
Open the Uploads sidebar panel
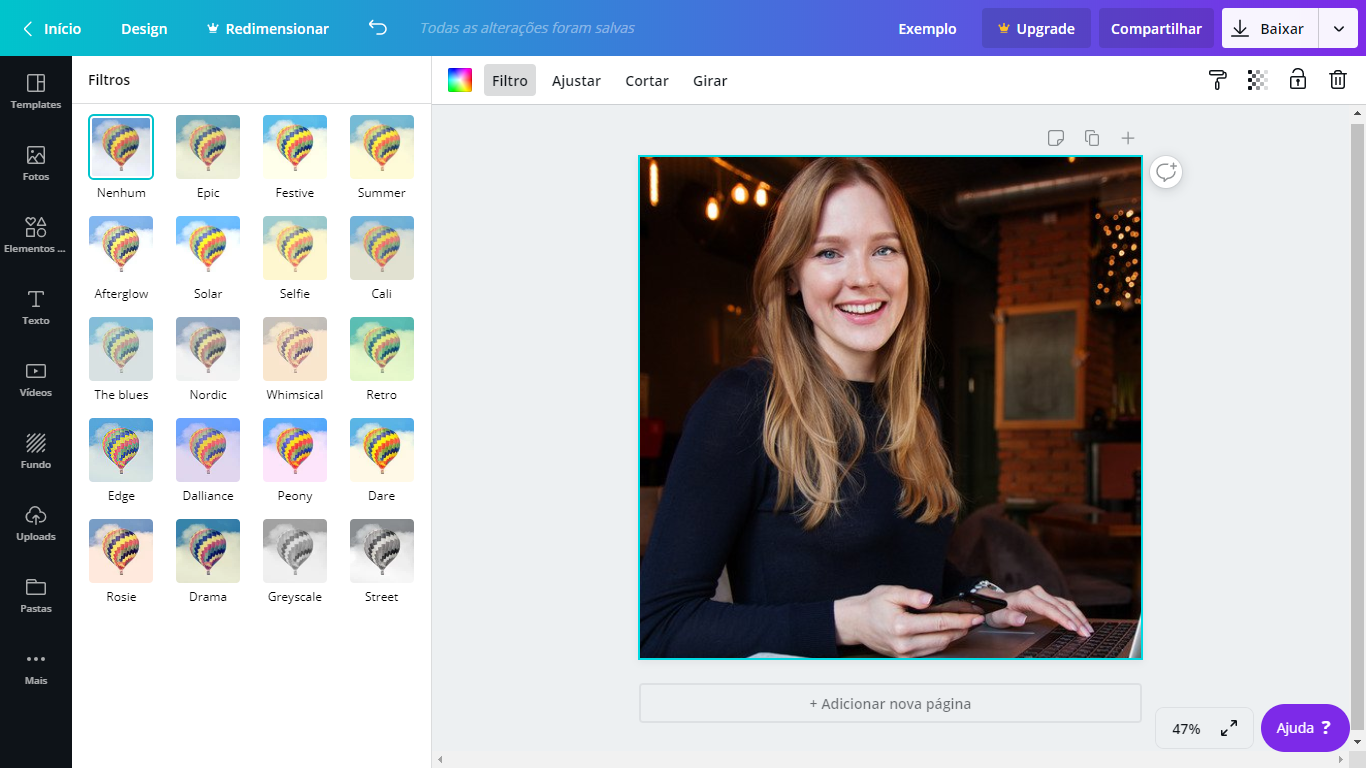pyautogui.click(x=36, y=523)
